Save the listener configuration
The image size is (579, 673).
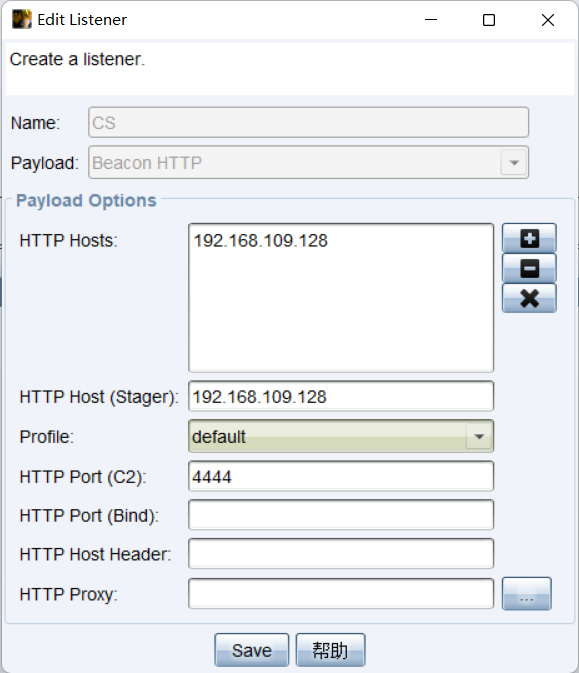coord(252,650)
